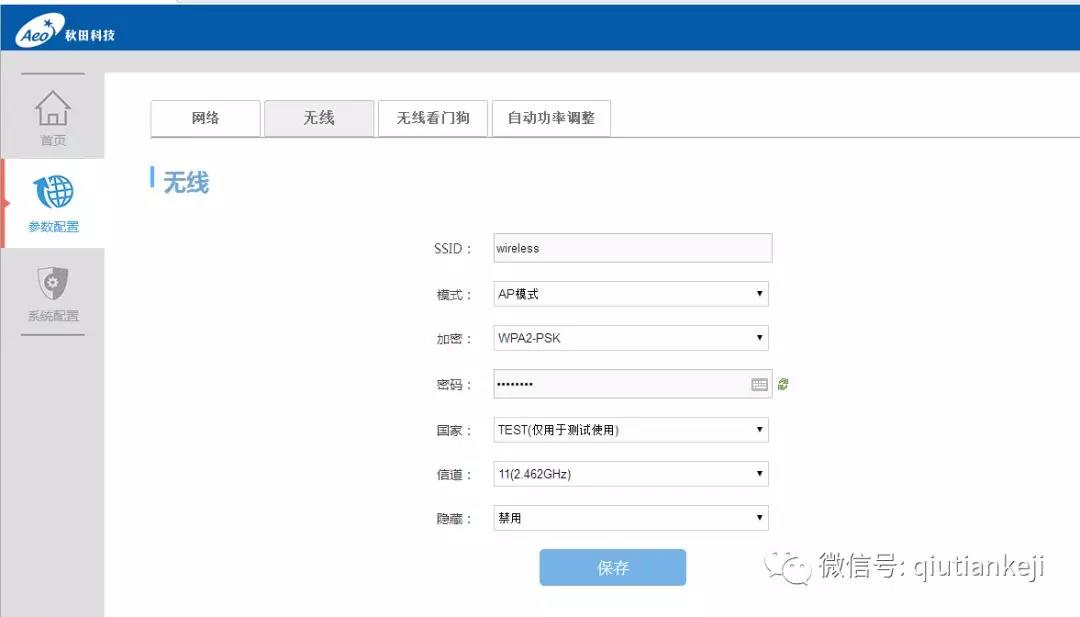Click the WeChat logo watermark icon
Viewport: 1080px width, 617px height.
[x=789, y=568]
